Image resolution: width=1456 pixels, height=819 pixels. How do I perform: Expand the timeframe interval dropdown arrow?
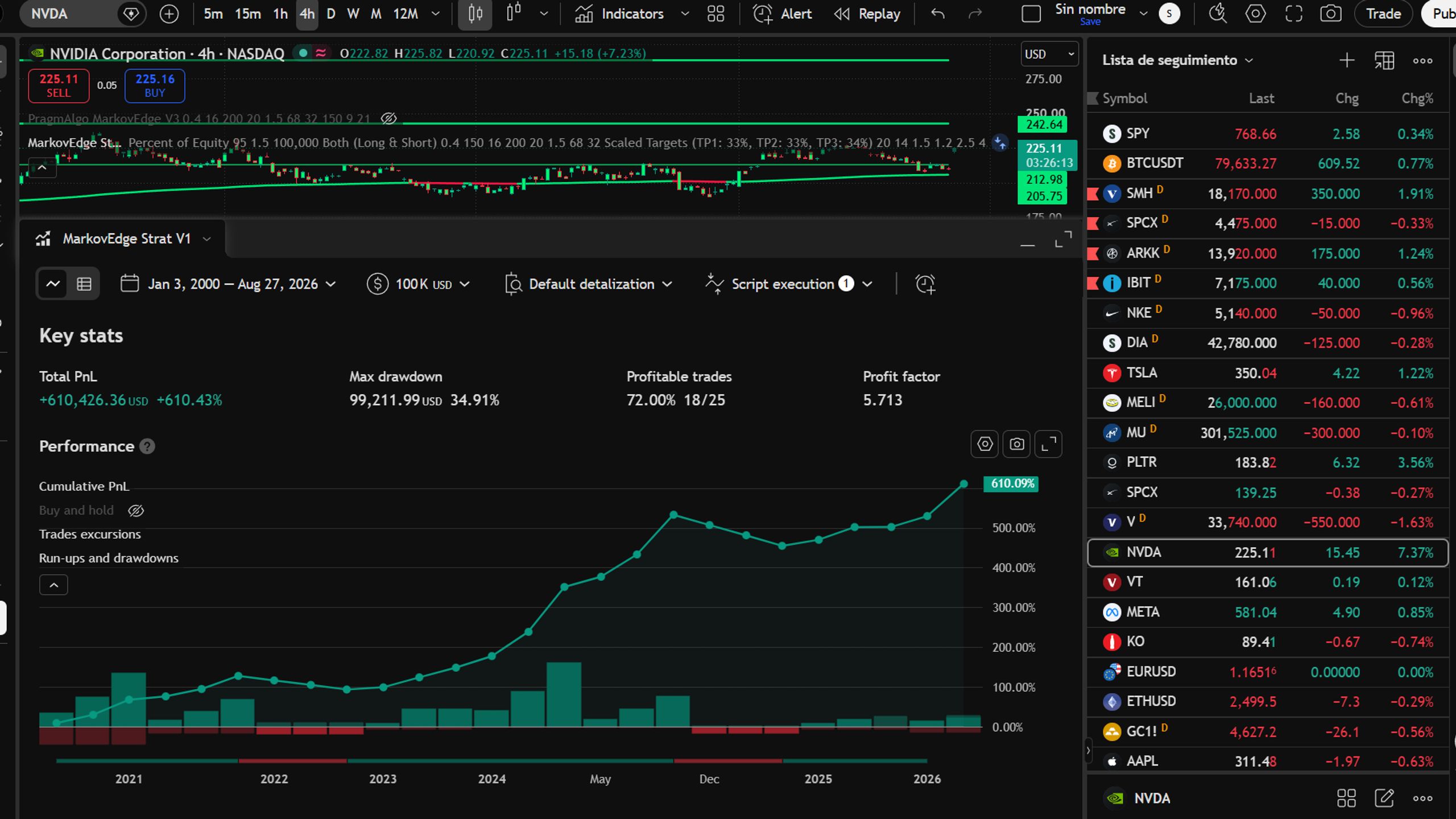[x=436, y=14]
